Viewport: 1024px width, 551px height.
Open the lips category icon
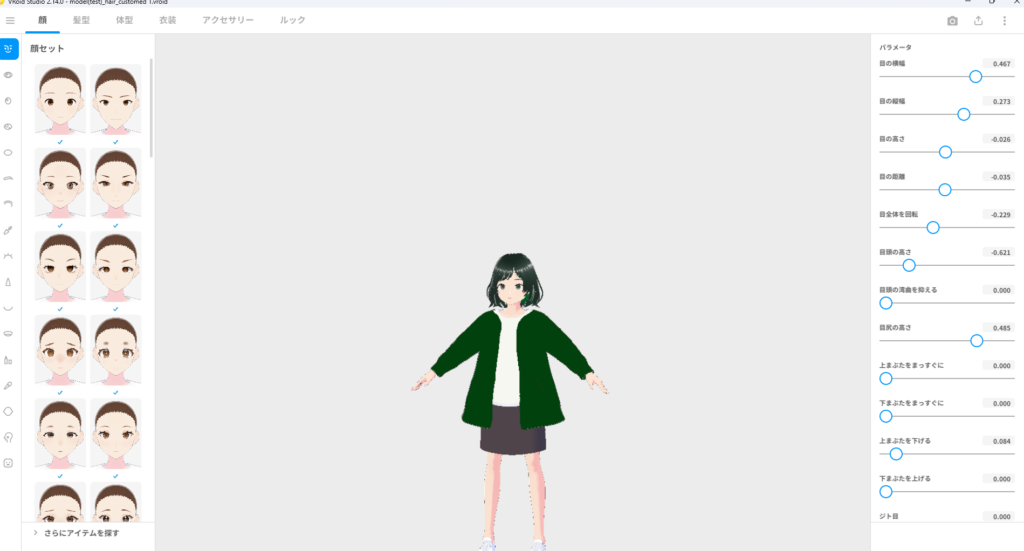(8, 334)
